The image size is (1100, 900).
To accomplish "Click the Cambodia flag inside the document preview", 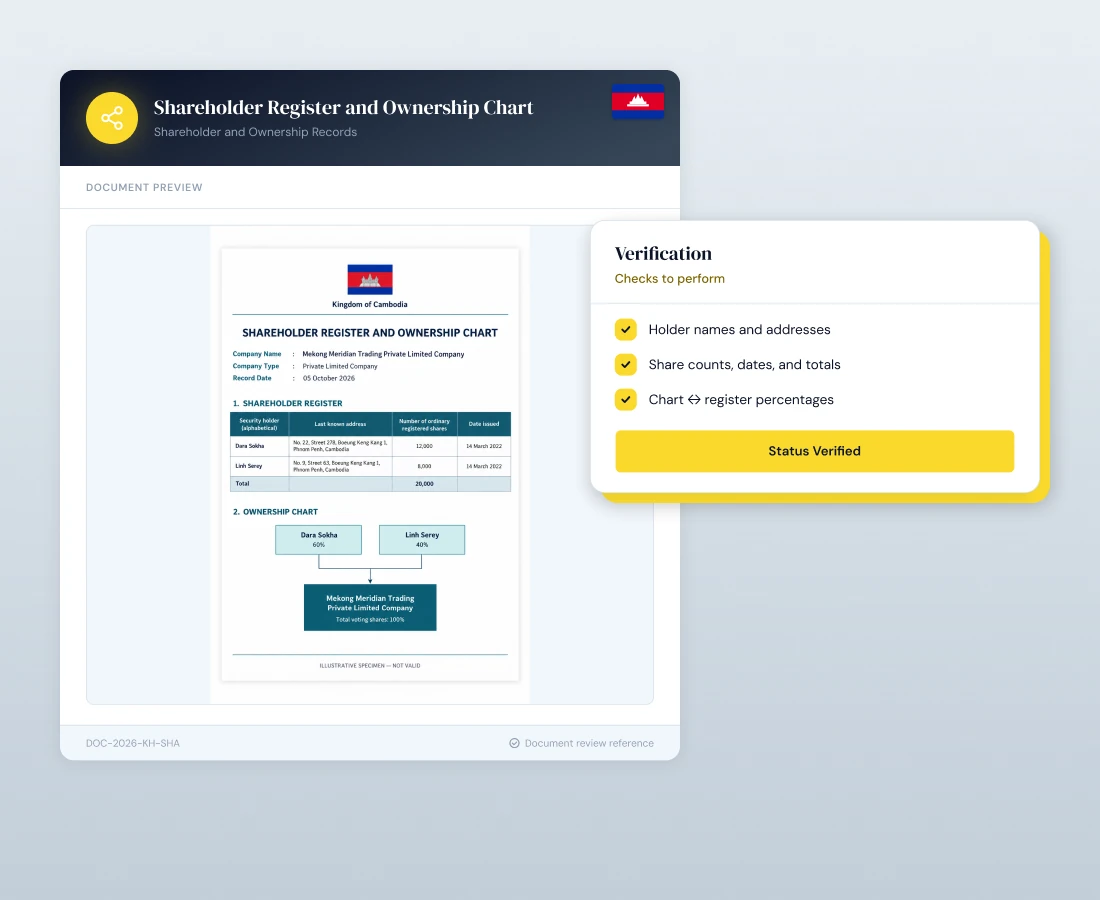I will click(x=370, y=280).
